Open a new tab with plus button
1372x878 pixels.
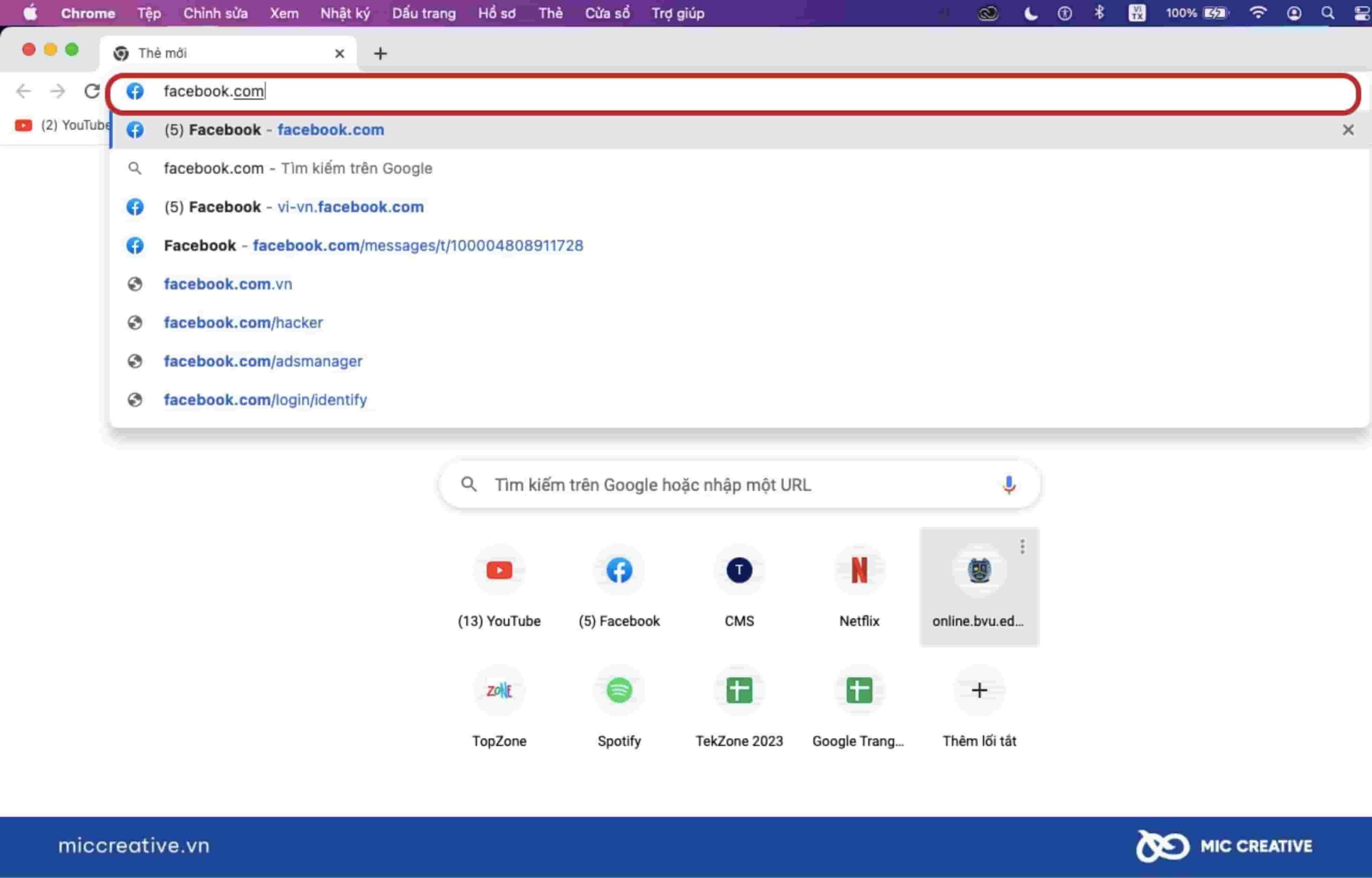coord(380,54)
